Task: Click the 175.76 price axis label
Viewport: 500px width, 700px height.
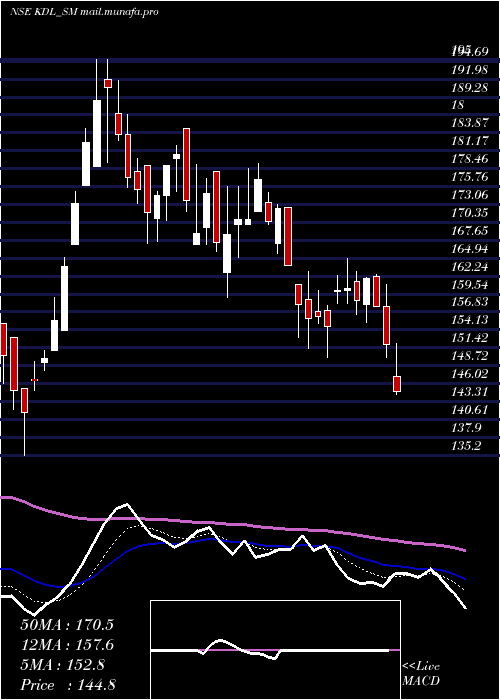Action: coord(470,177)
